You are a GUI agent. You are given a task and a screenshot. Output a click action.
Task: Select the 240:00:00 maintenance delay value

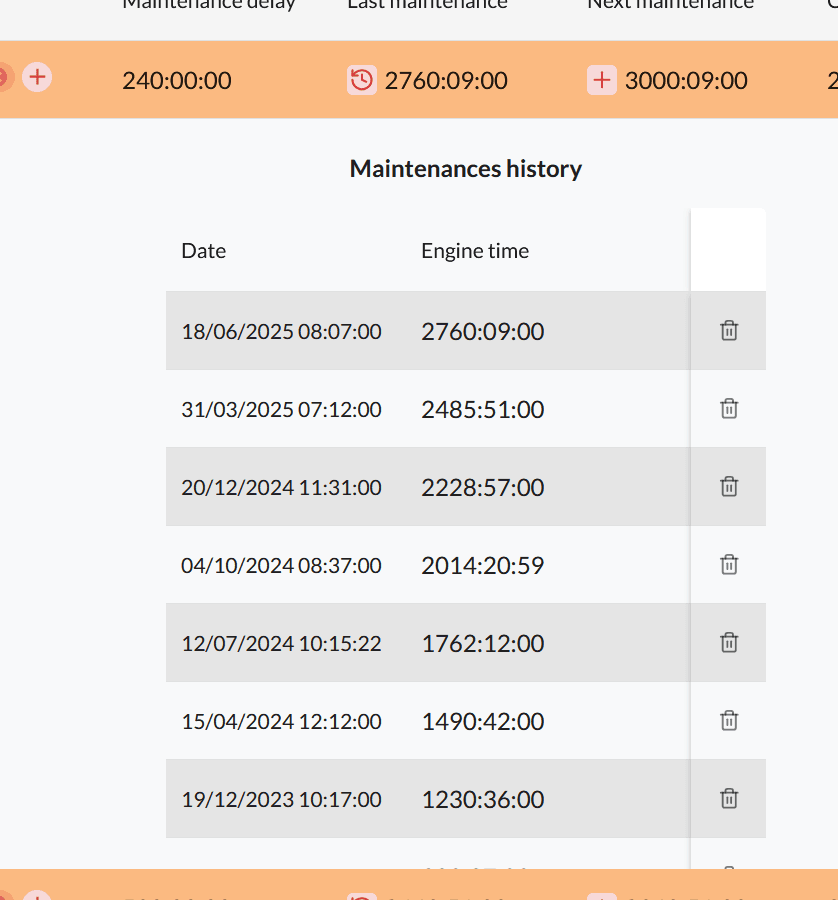[177, 80]
